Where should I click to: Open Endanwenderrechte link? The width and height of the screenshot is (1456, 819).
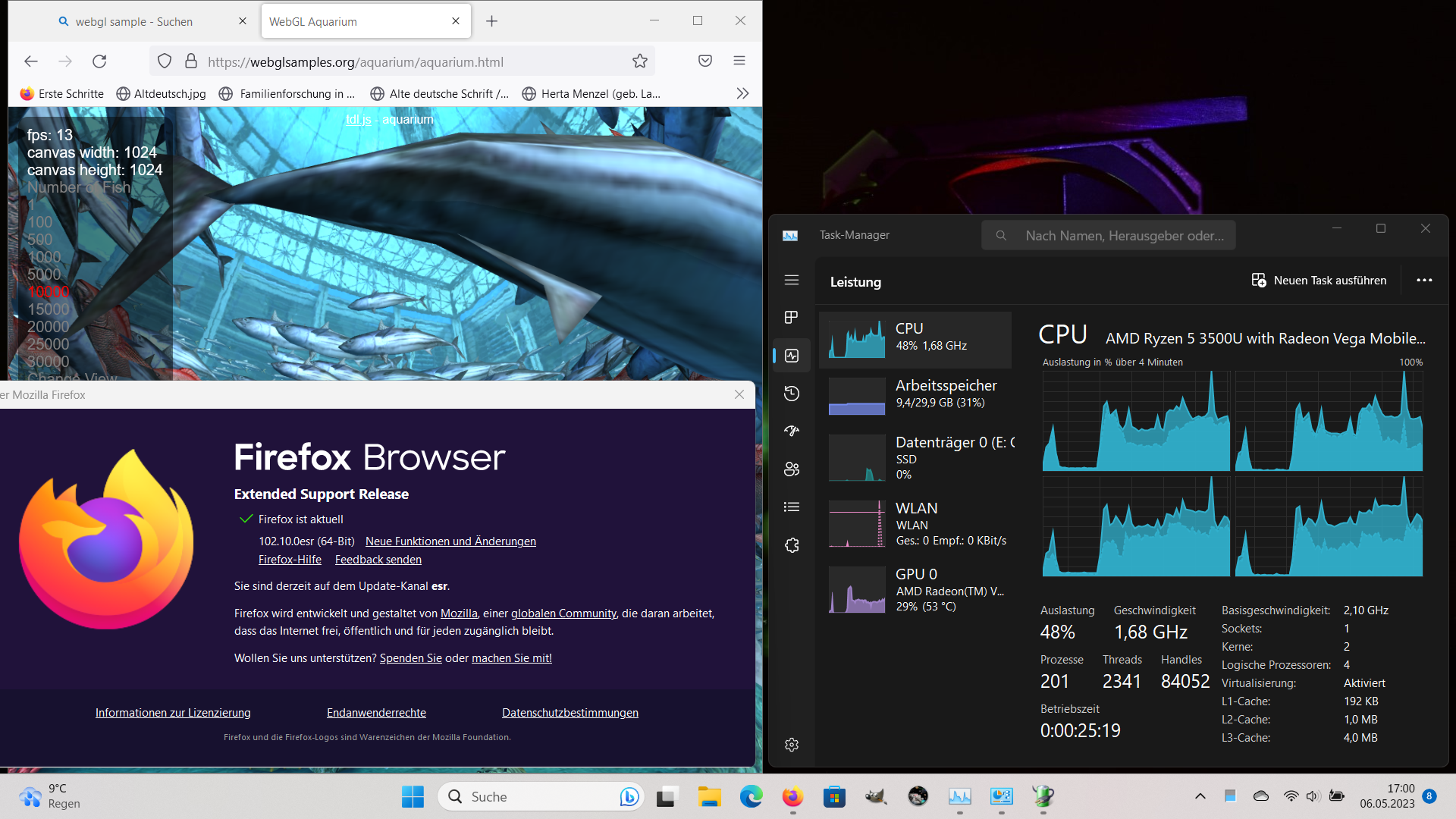[376, 713]
